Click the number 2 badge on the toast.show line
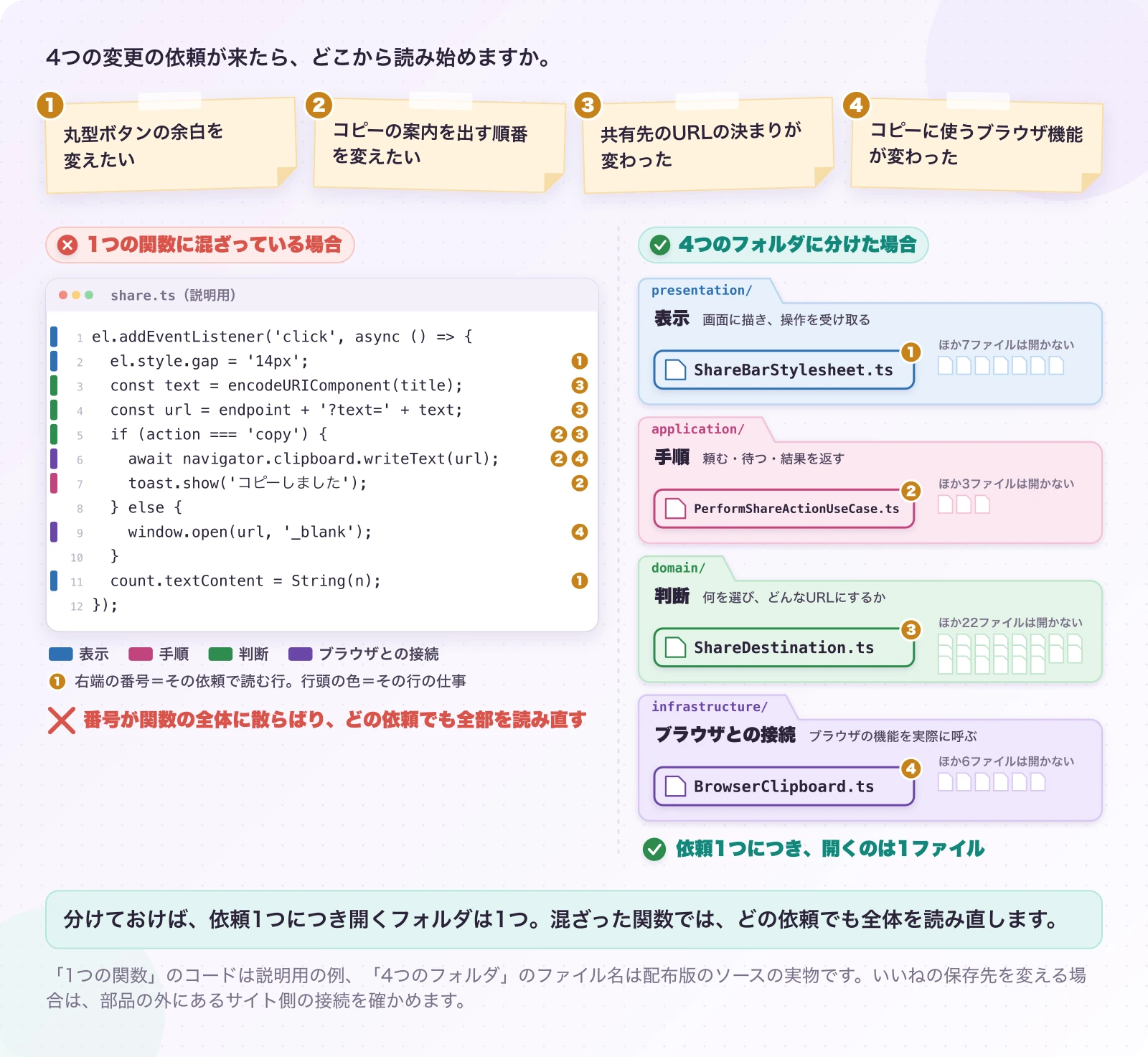The image size is (1148, 1057). [x=580, y=483]
